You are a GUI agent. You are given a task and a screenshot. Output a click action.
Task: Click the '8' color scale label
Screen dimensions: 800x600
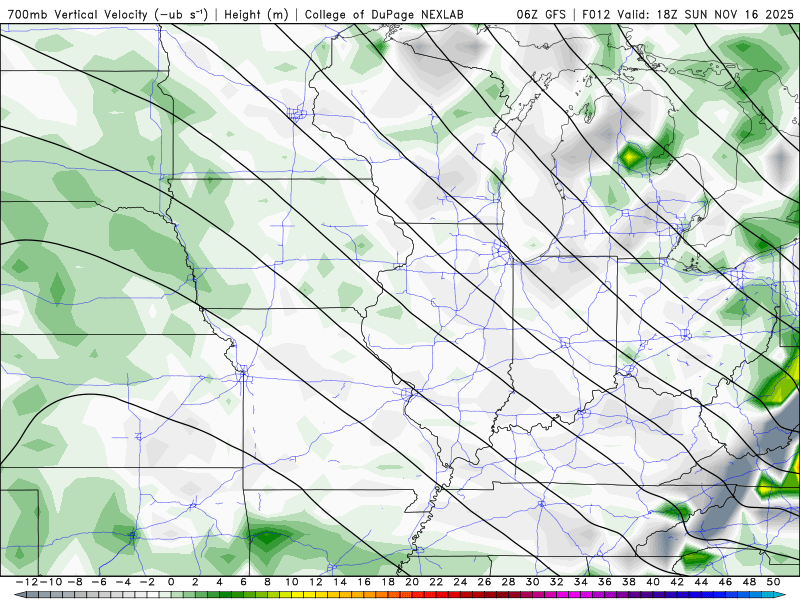tap(267, 582)
